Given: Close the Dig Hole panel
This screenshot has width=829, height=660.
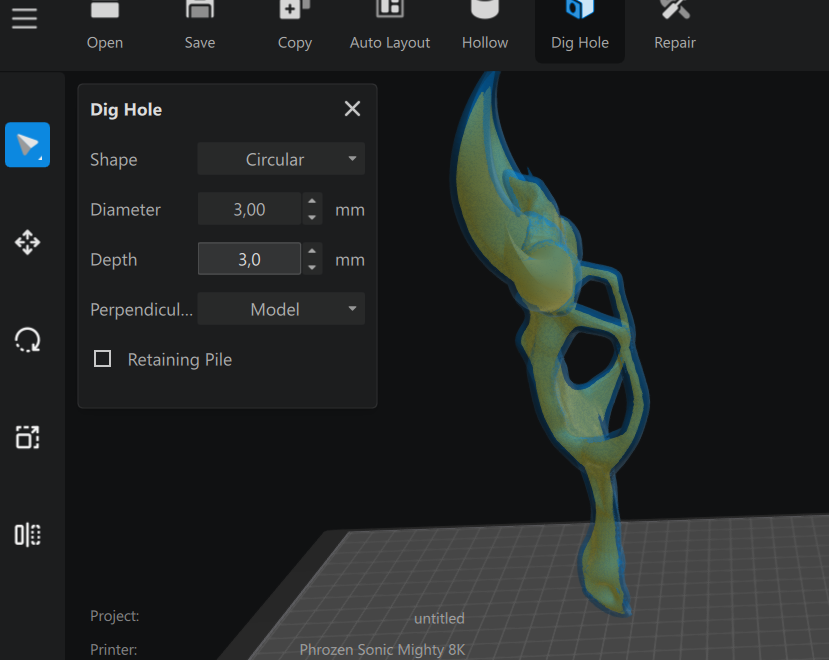Looking at the screenshot, I should [x=352, y=109].
